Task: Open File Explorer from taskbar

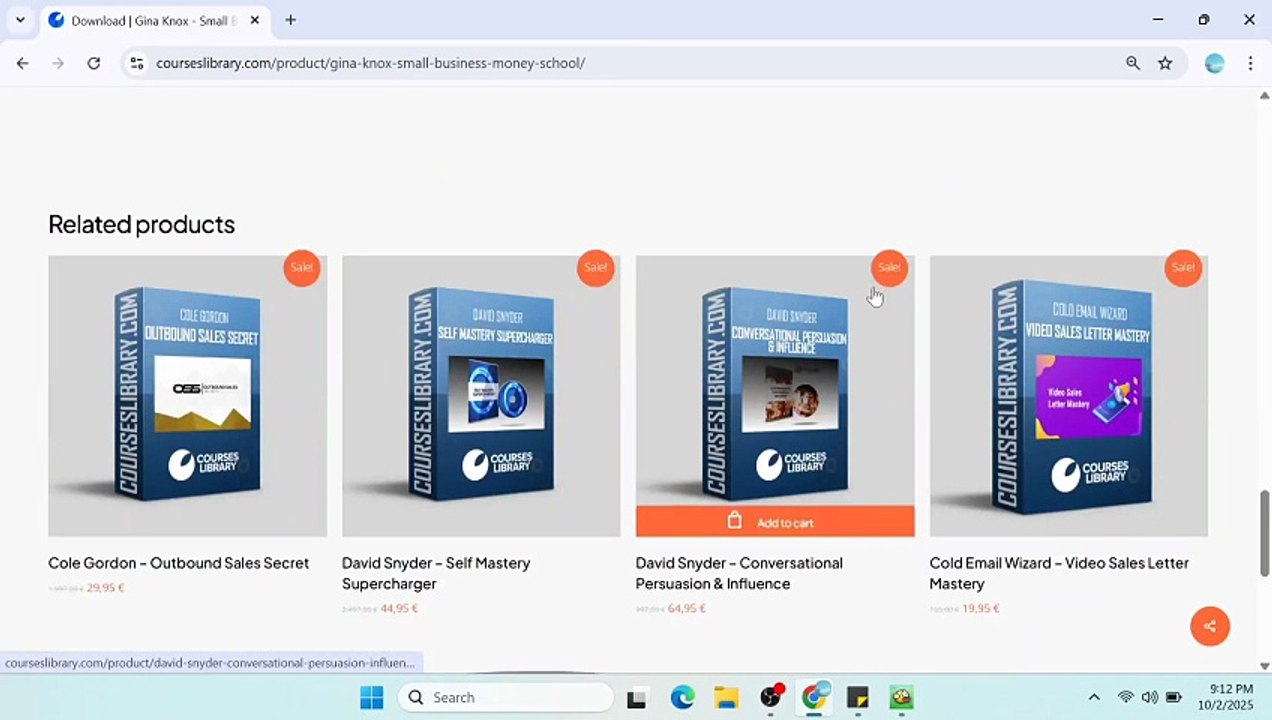Action: 726,698
